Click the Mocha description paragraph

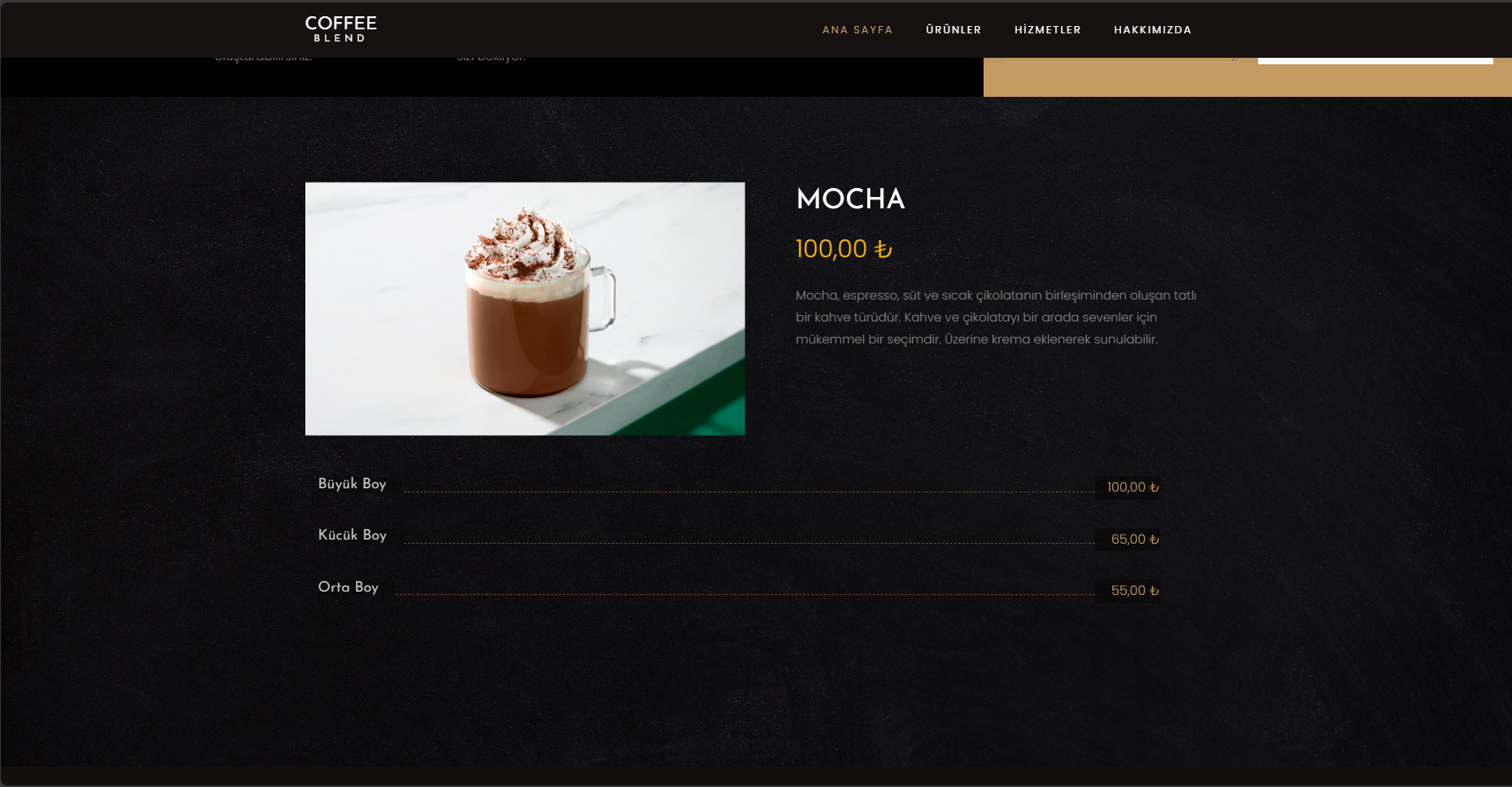tap(996, 317)
